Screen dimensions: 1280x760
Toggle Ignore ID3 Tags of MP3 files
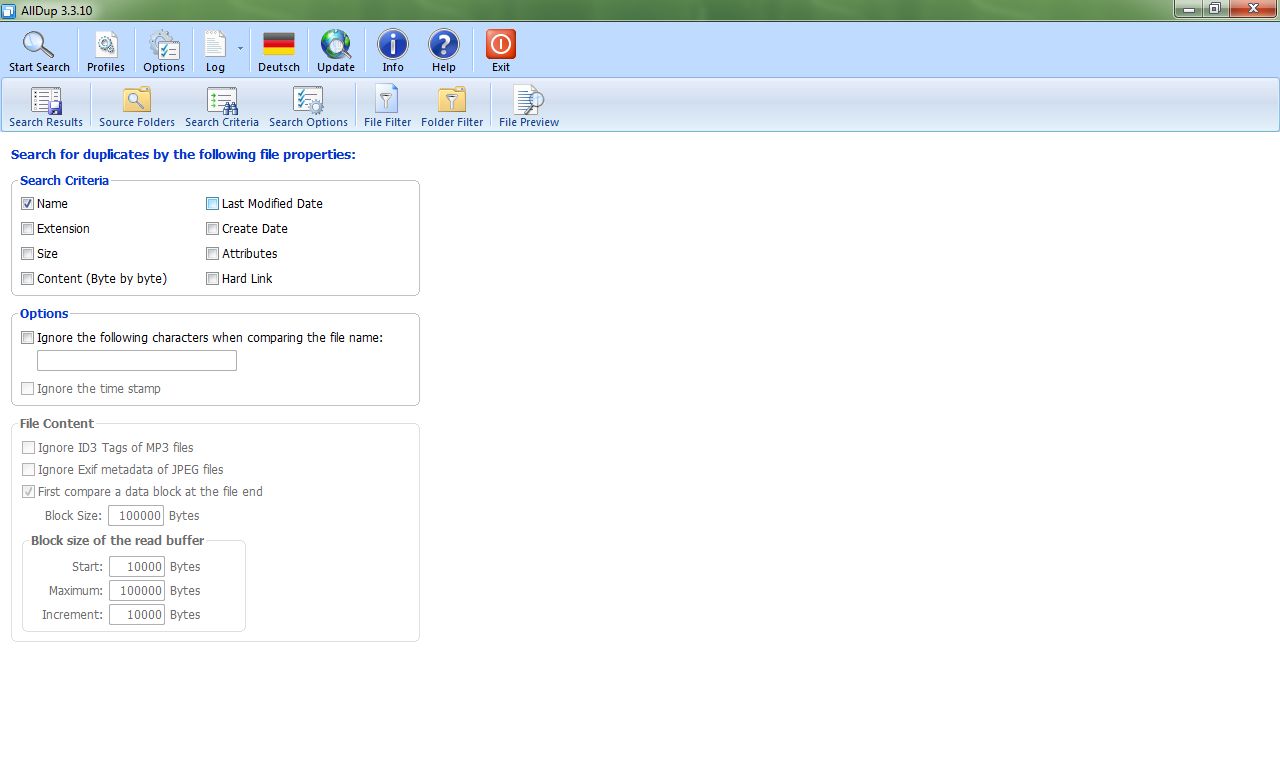(x=28, y=447)
